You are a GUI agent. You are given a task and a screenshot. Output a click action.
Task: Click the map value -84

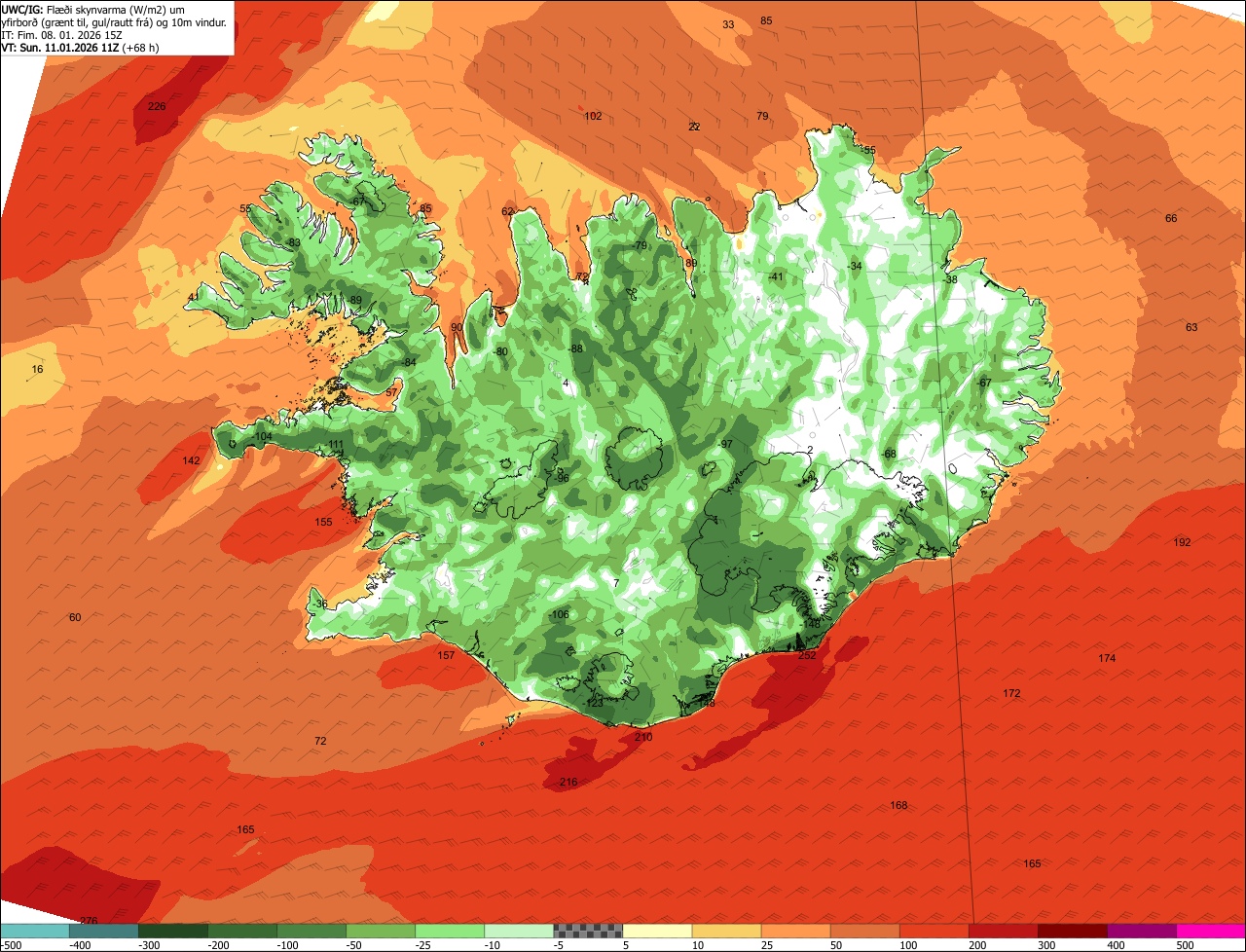click(409, 362)
